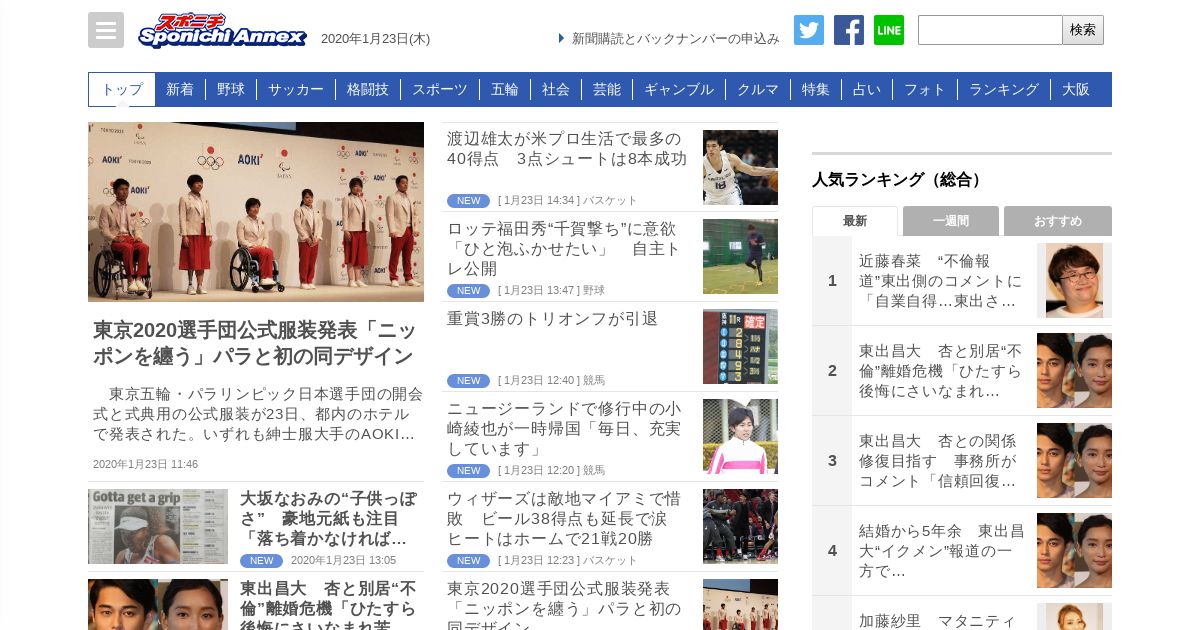Open the 野球 nav item
The height and width of the screenshot is (630, 1200).
(231, 89)
